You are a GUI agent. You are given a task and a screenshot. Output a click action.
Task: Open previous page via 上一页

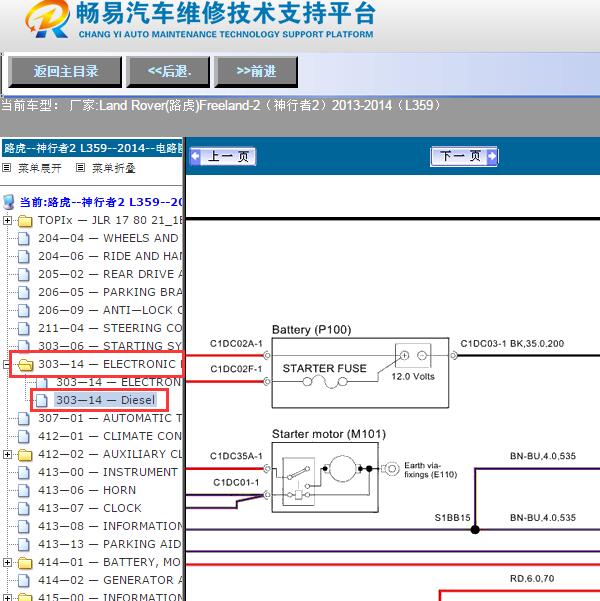223,156
